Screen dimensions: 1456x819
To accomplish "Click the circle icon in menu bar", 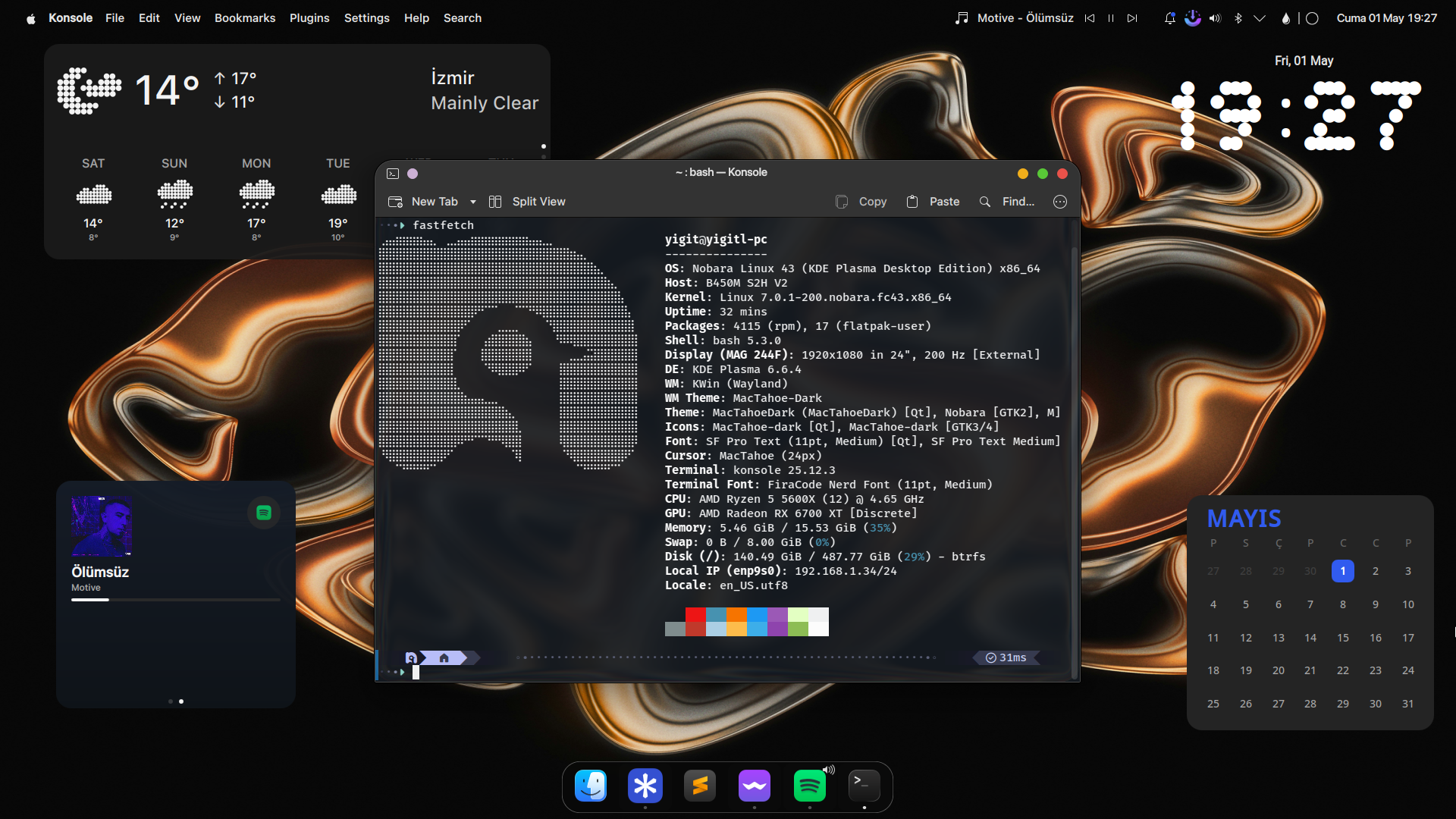I will coord(1313,18).
